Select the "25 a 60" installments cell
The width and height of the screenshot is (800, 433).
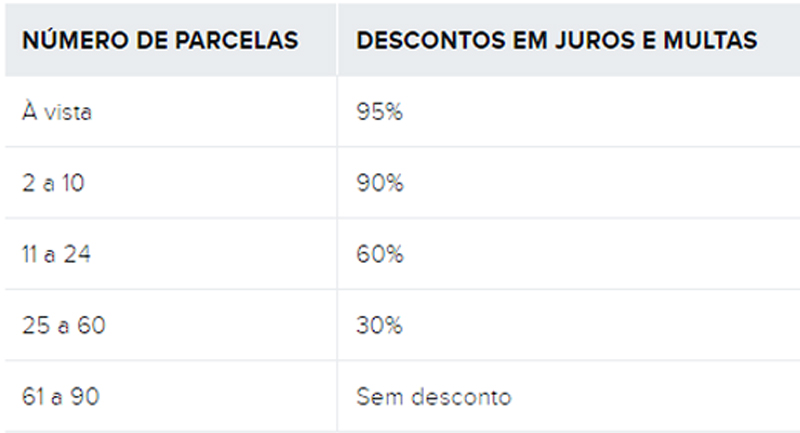(x=63, y=326)
